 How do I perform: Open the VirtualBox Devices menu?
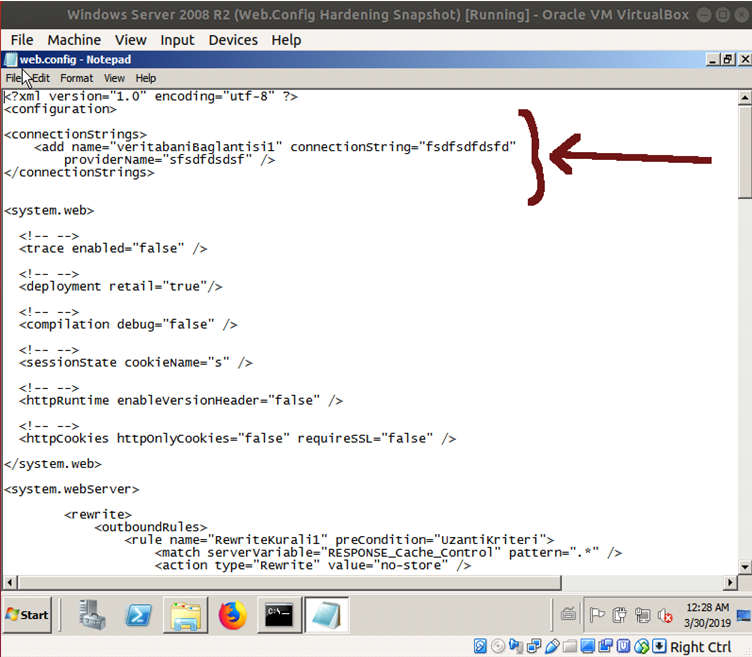tap(233, 40)
